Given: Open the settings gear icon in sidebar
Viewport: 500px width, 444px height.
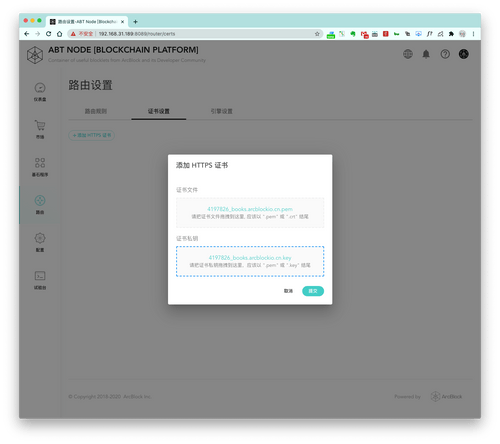Looking at the screenshot, I should pyautogui.click(x=40, y=238).
